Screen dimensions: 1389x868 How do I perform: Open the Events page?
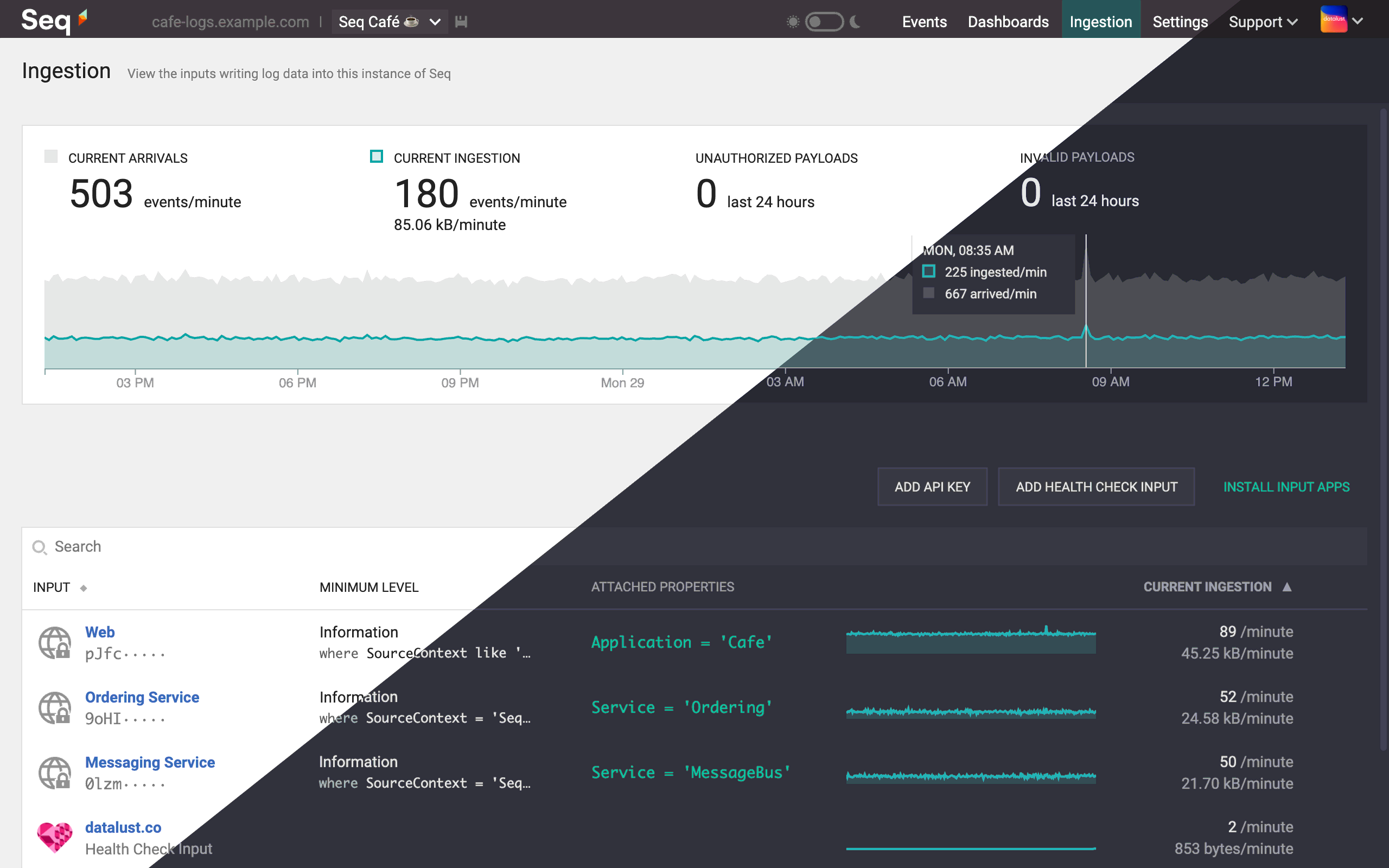coord(924,22)
